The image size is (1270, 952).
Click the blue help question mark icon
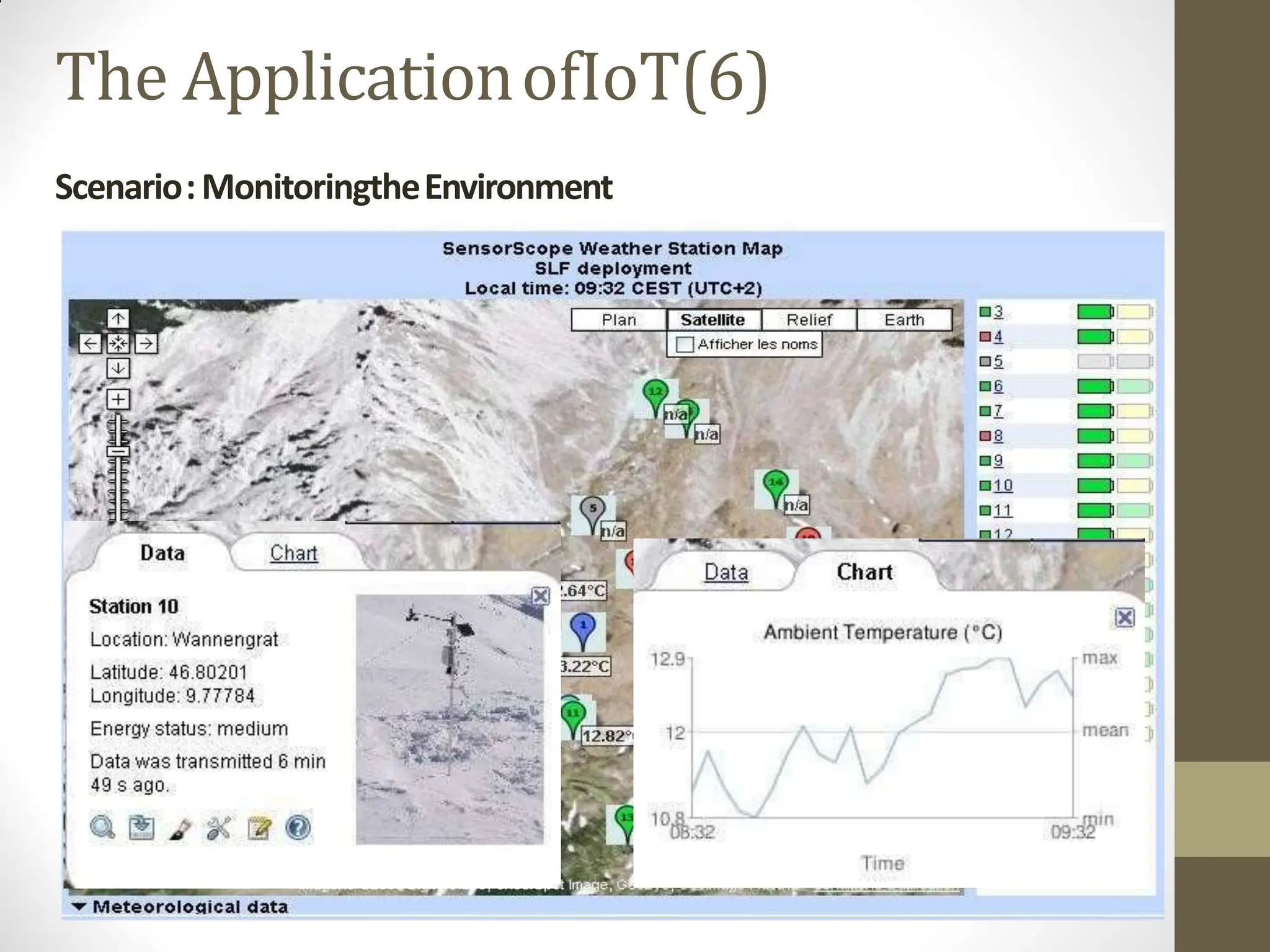[298, 827]
